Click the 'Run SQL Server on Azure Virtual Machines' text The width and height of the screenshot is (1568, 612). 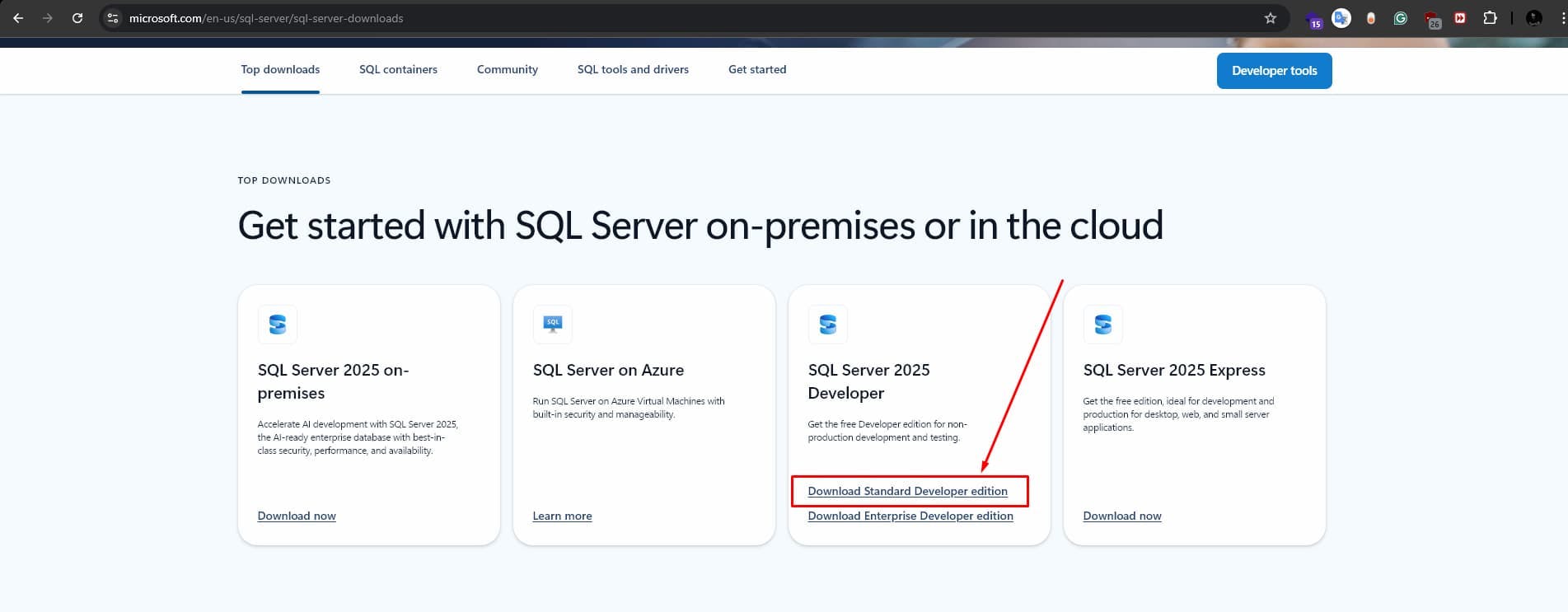(629, 408)
